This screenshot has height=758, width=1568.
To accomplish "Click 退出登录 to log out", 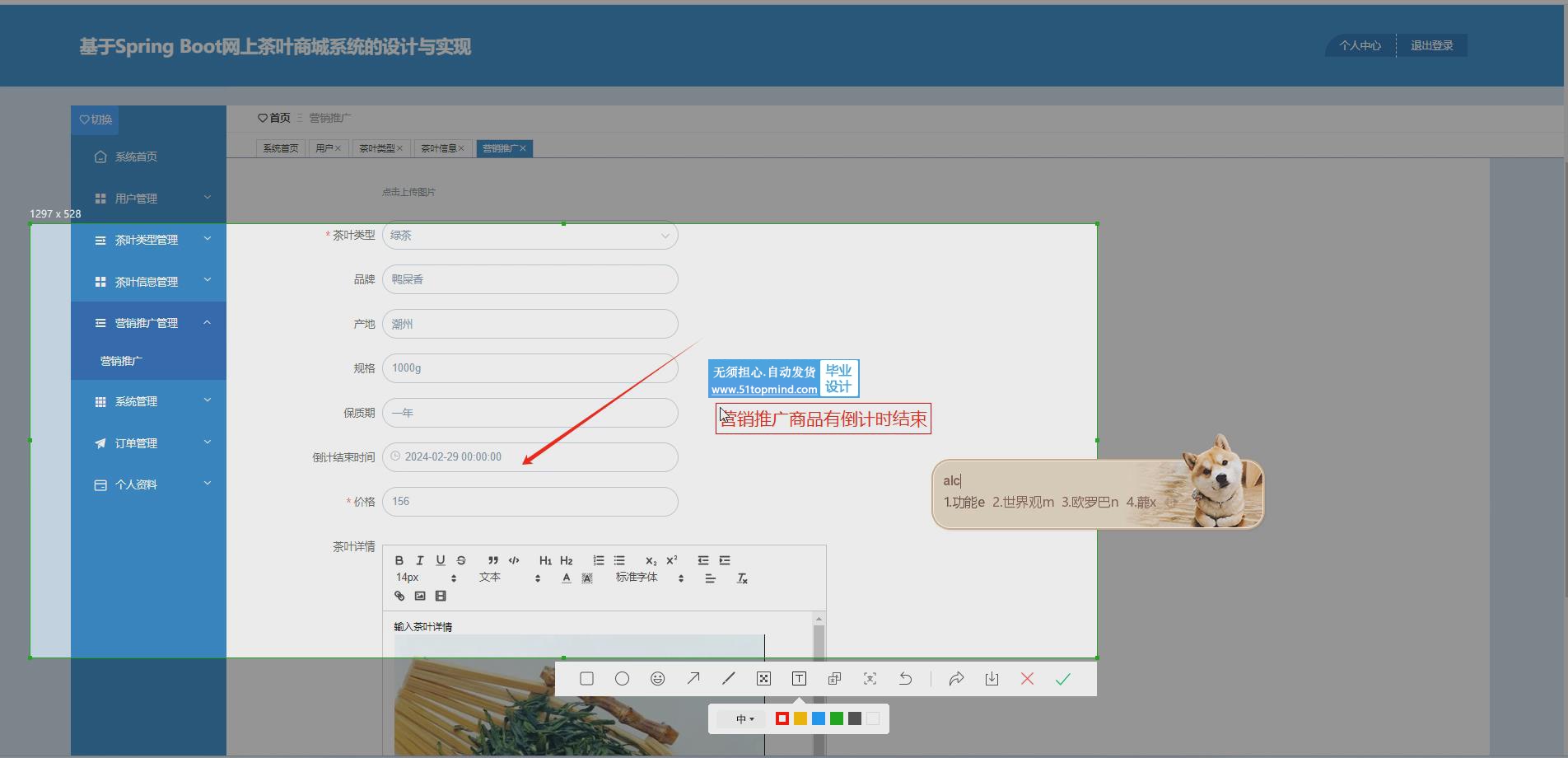I will pyautogui.click(x=1431, y=46).
